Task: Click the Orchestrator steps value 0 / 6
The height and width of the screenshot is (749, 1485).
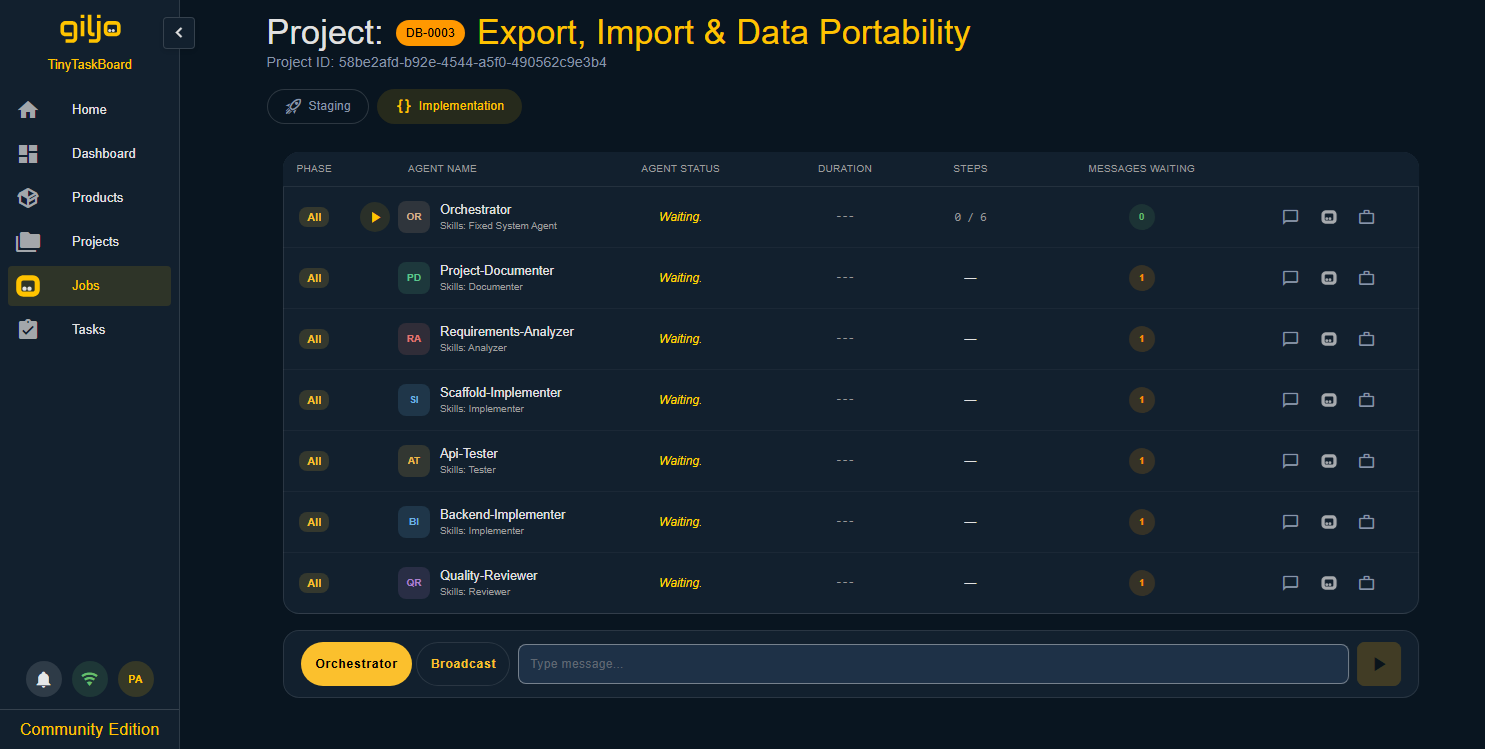Action: [970, 217]
